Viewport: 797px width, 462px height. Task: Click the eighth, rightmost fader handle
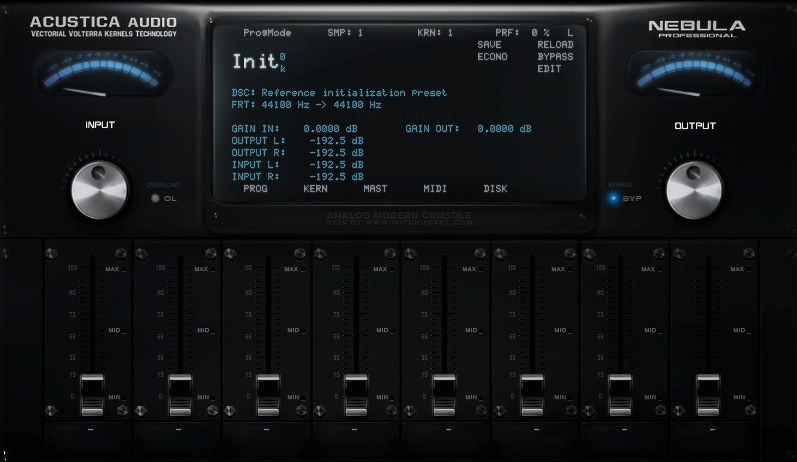(x=708, y=395)
